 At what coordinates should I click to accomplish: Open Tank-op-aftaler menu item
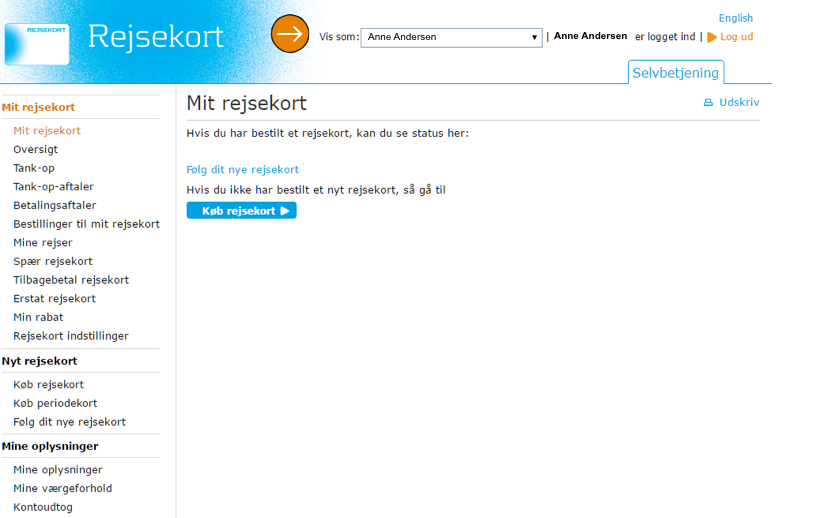point(53,187)
